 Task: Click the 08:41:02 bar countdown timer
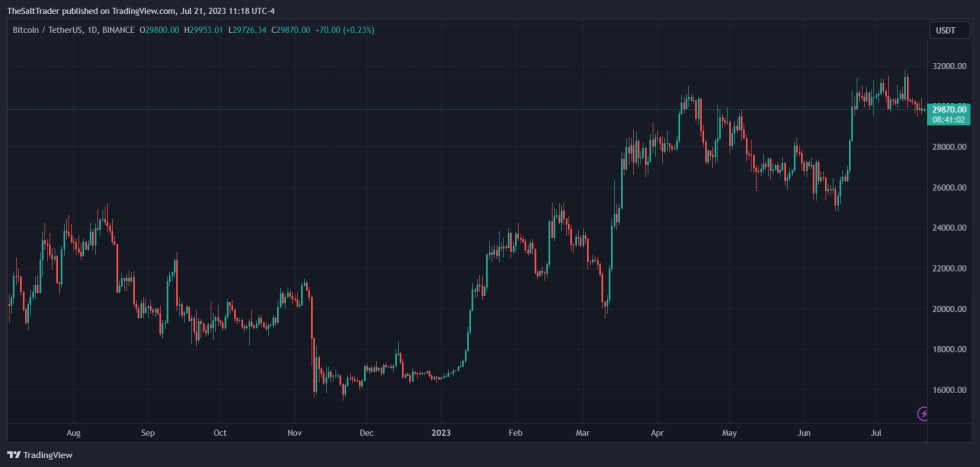948,119
